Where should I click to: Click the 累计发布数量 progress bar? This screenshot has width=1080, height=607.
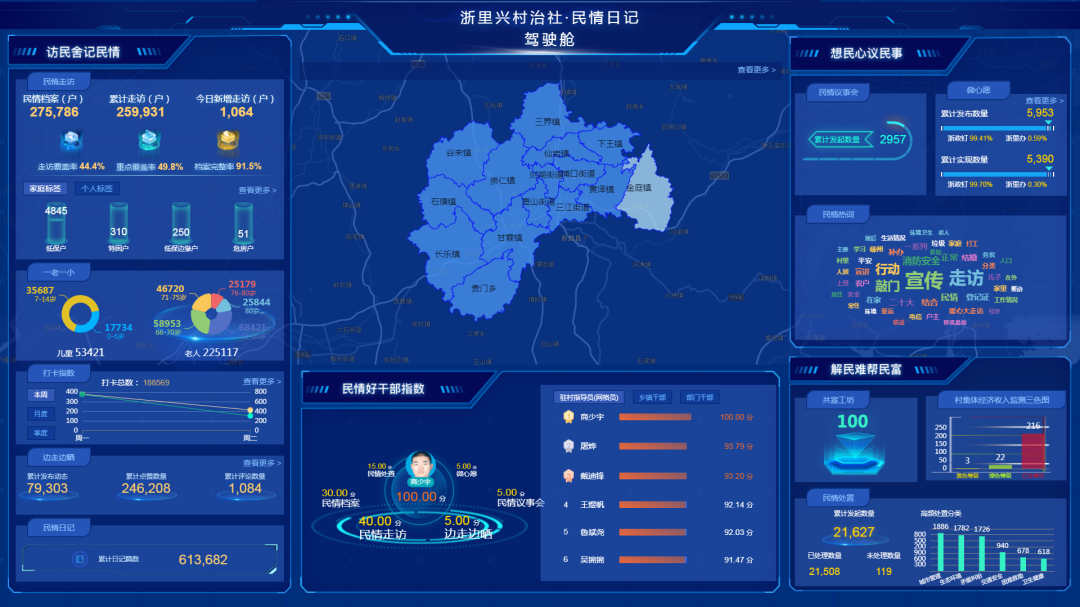tap(997, 127)
